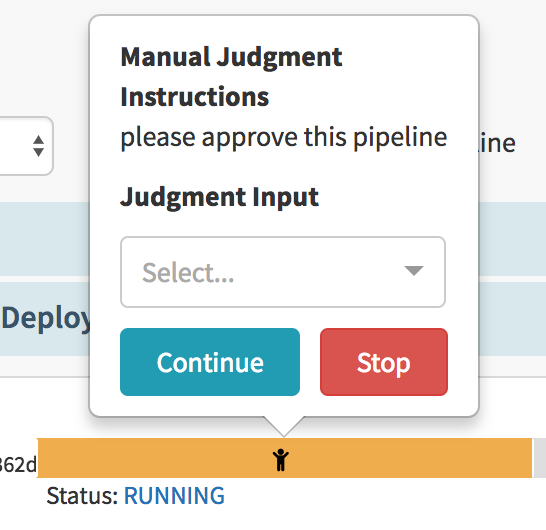Viewport: 546px width, 530px height.
Task: Click the manual judgment person icon
Action: [x=281, y=460]
